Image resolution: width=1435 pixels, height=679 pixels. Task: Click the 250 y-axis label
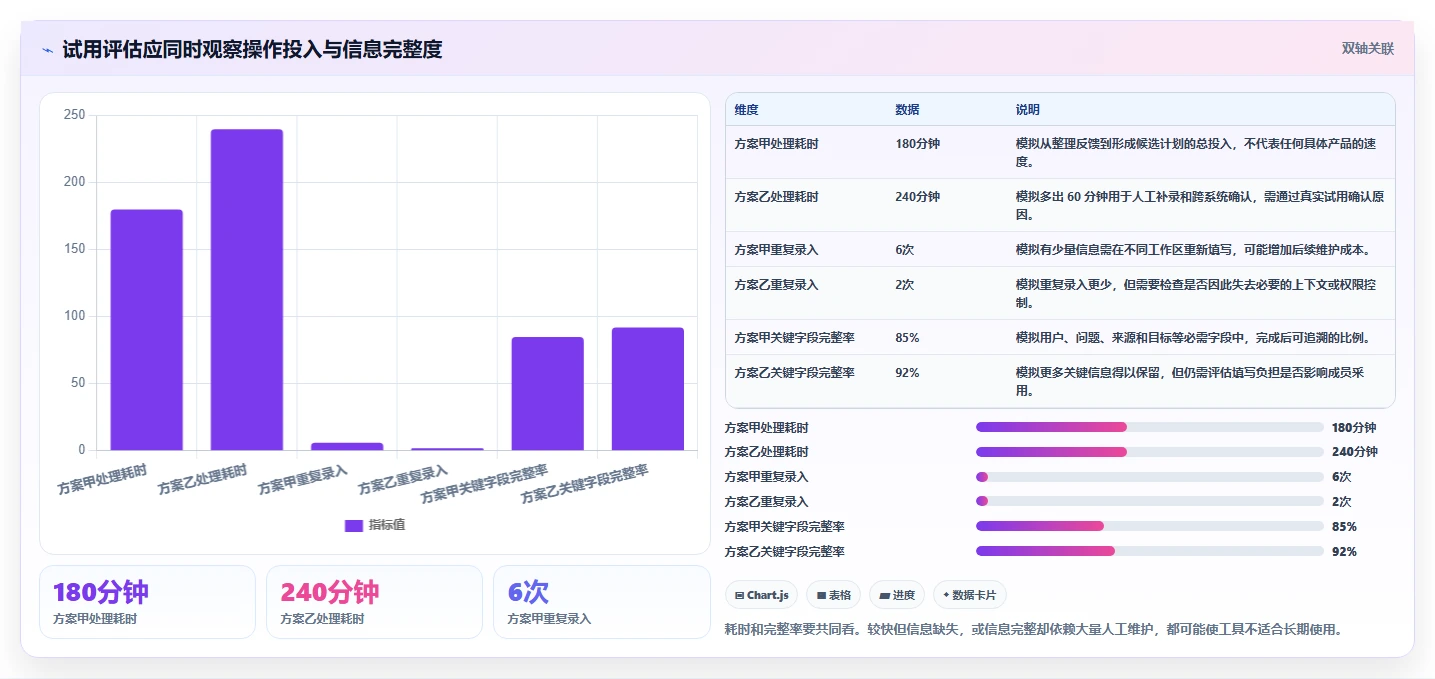point(74,115)
